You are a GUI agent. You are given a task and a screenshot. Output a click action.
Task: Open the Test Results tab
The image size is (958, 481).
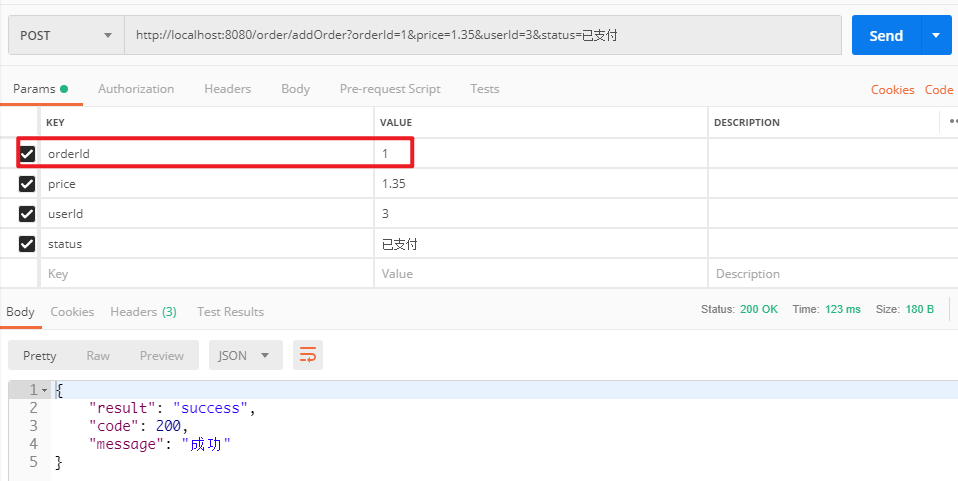click(x=230, y=312)
